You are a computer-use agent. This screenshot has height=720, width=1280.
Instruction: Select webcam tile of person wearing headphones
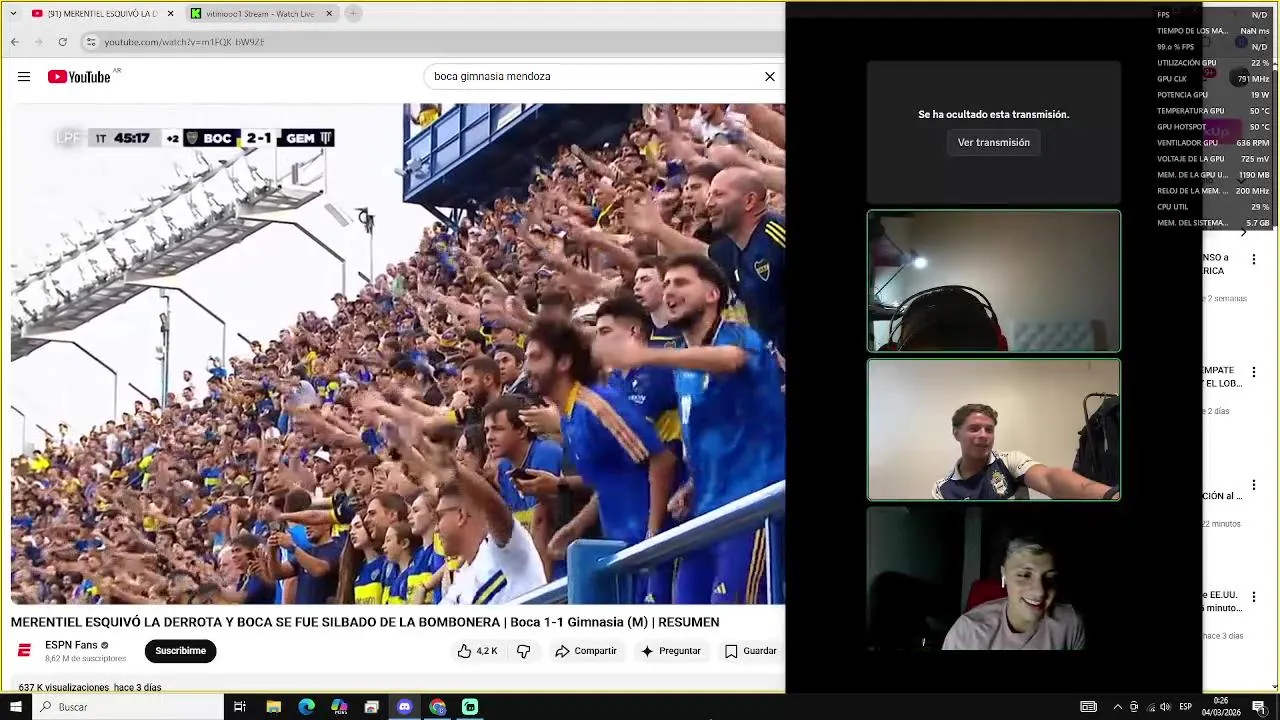click(994, 281)
